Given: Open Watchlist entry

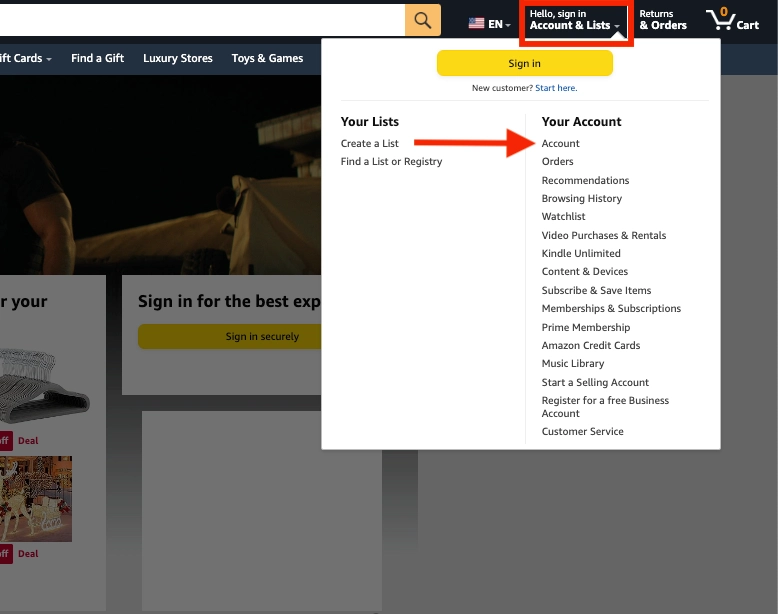Looking at the screenshot, I should 563,216.
